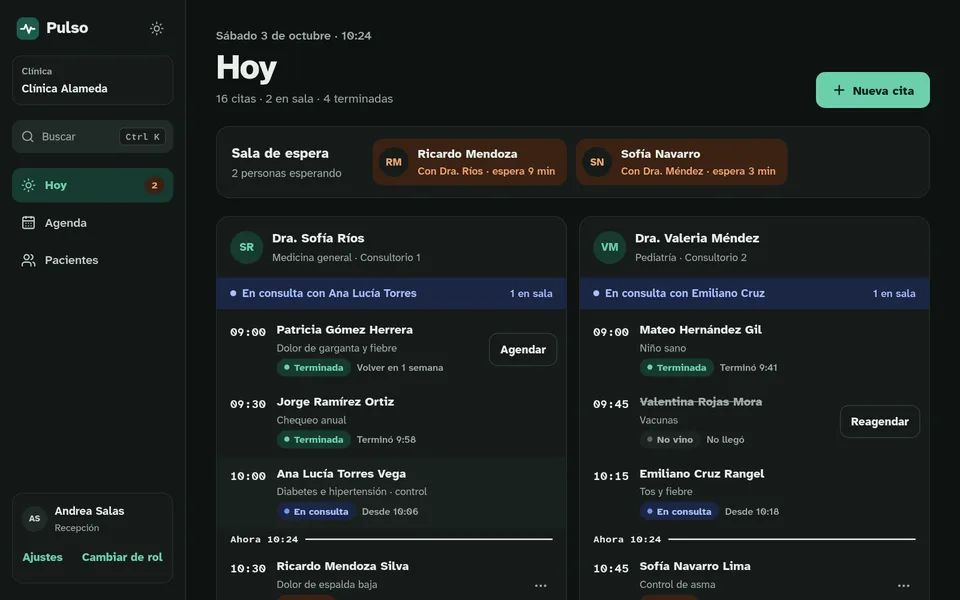Click the RM avatar in waiting room
Viewport: 960px width, 600px height.
(394, 162)
